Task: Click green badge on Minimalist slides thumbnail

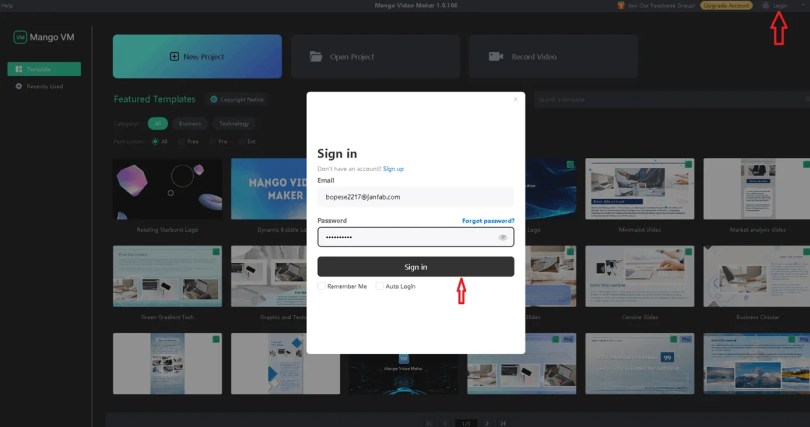Action: coord(688,164)
